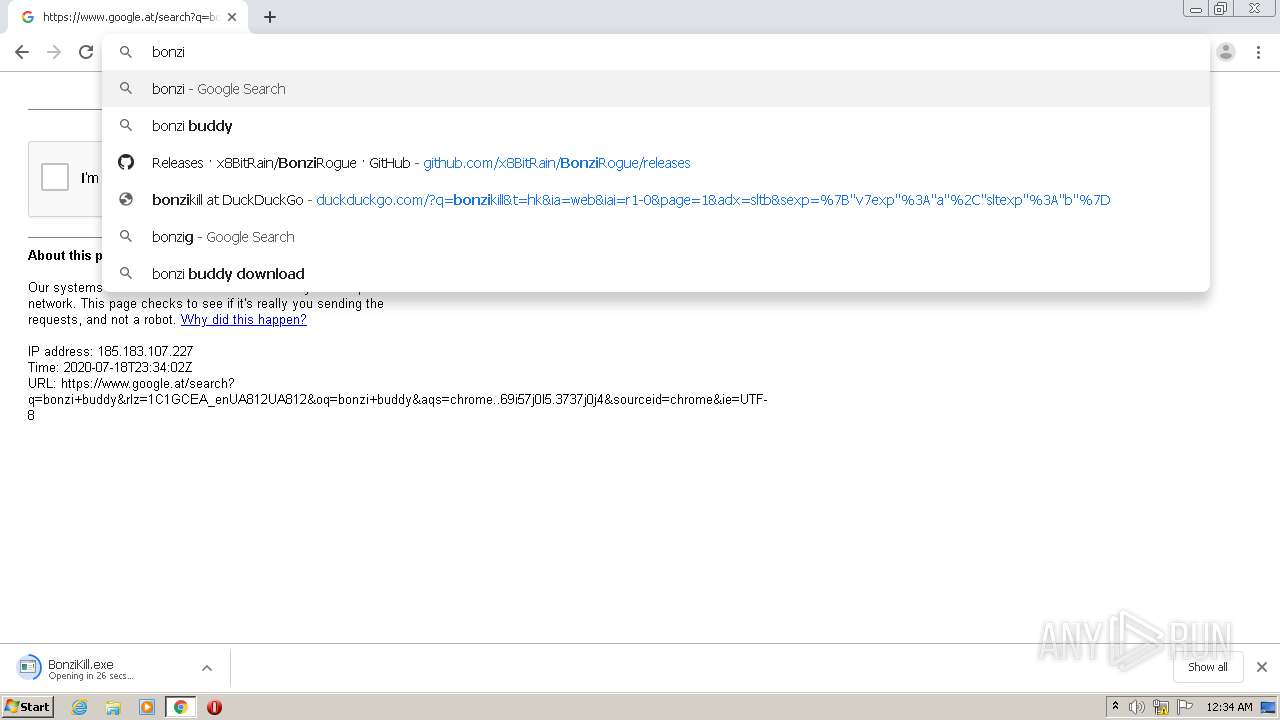The height and width of the screenshot is (720, 1280).
Task: Open a new browser tab
Action: (270, 17)
